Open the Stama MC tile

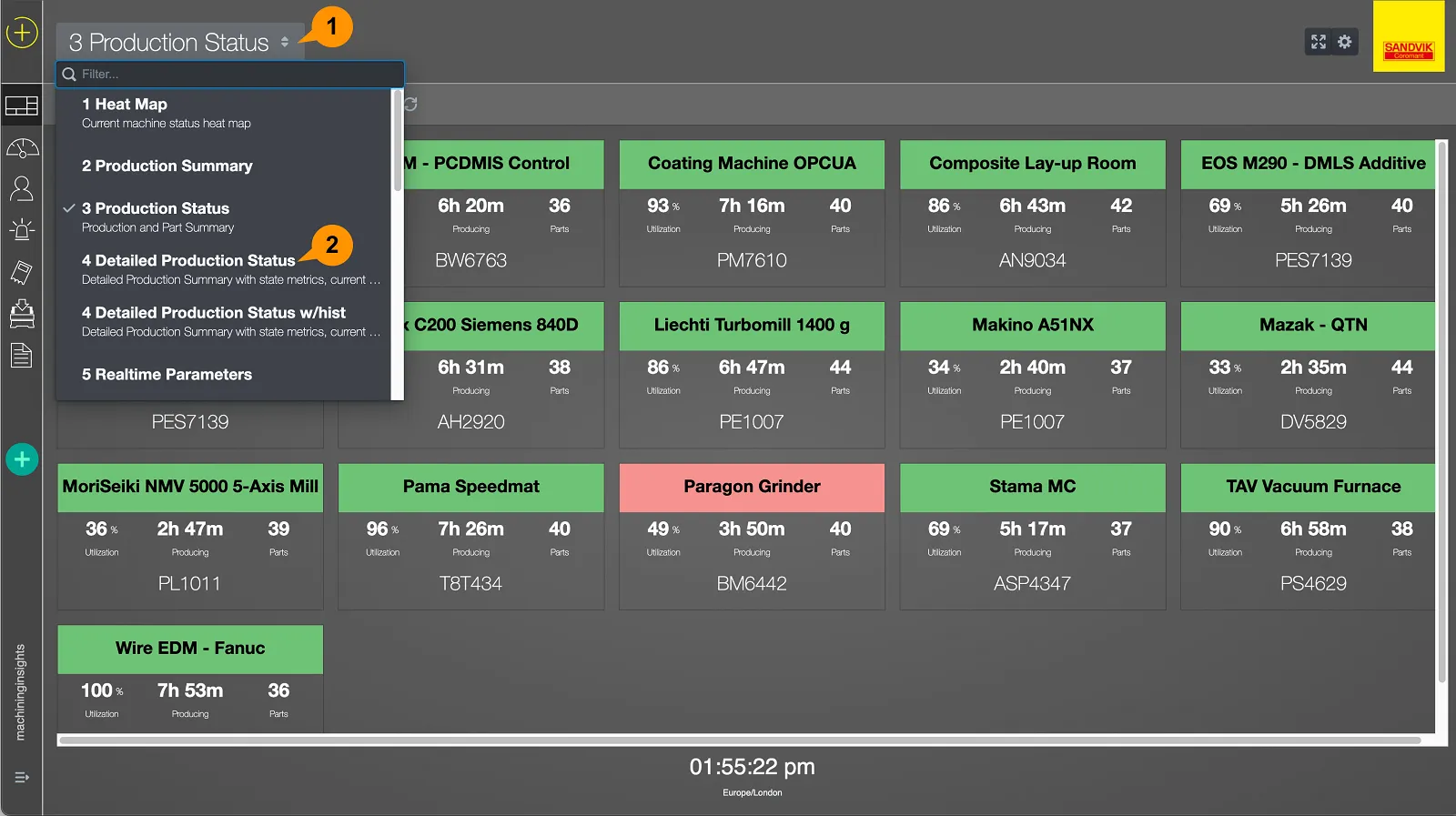[1033, 537]
